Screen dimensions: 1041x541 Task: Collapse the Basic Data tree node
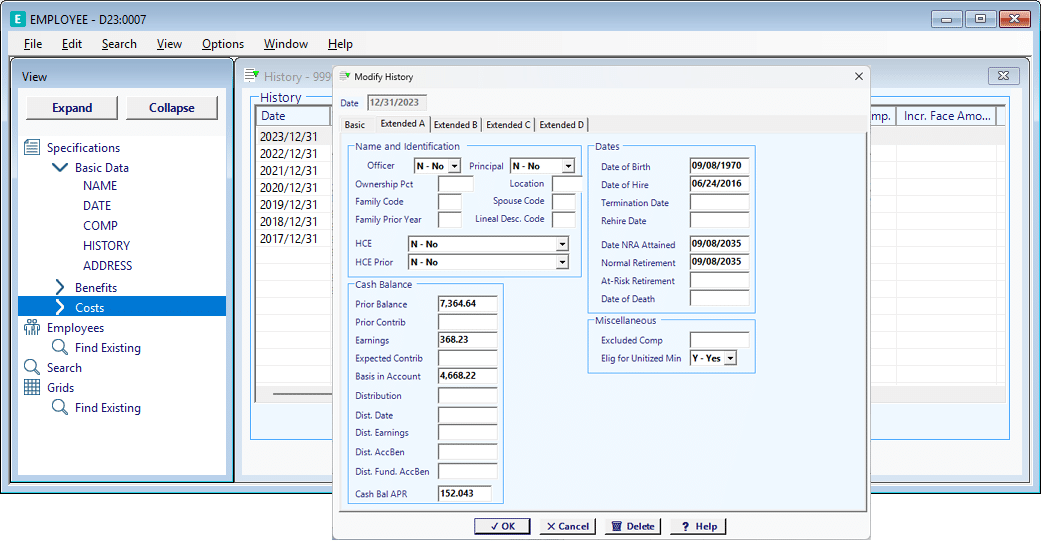click(x=60, y=167)
